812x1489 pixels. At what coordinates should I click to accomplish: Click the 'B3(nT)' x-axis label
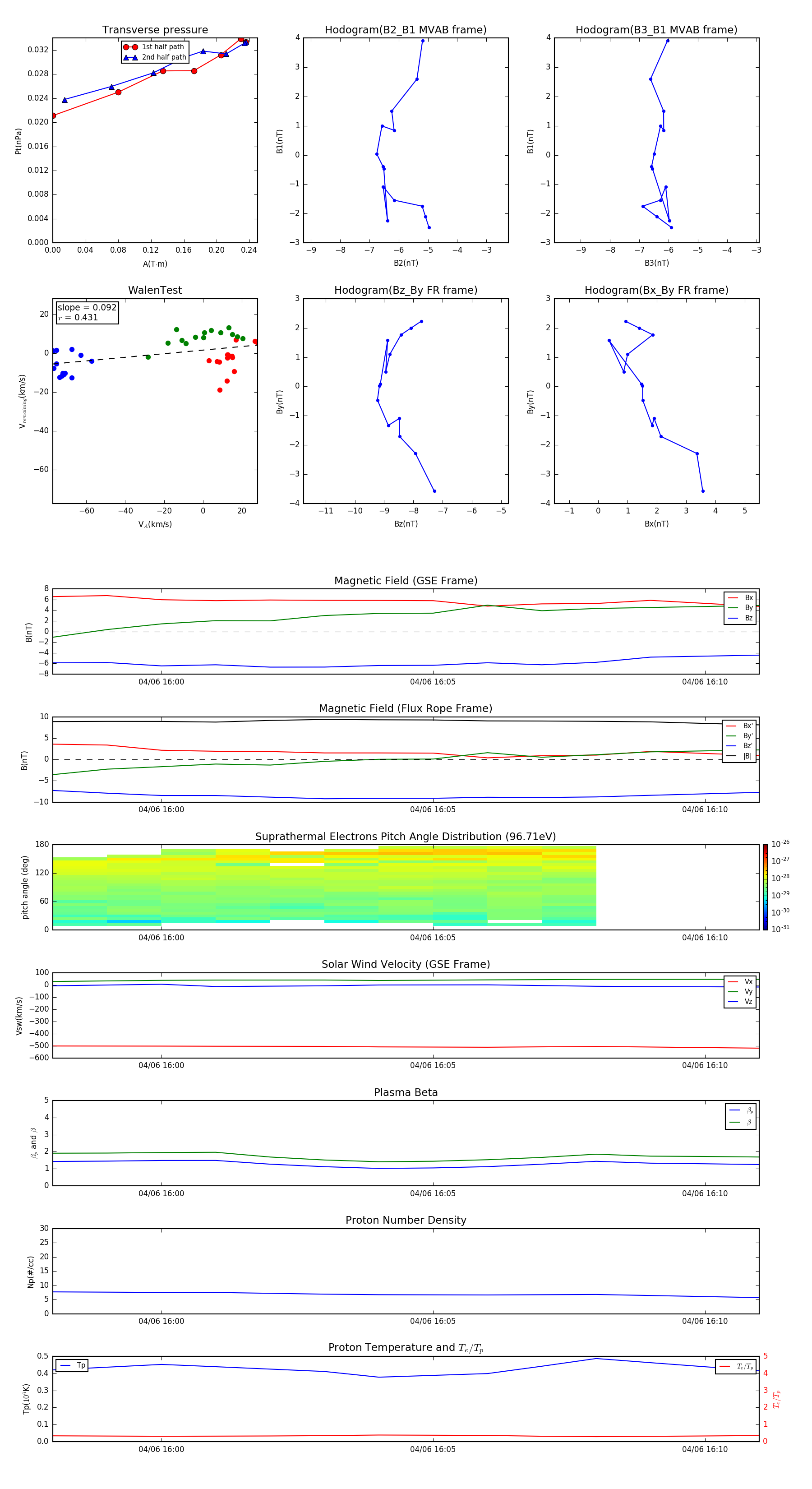(656, 263)
